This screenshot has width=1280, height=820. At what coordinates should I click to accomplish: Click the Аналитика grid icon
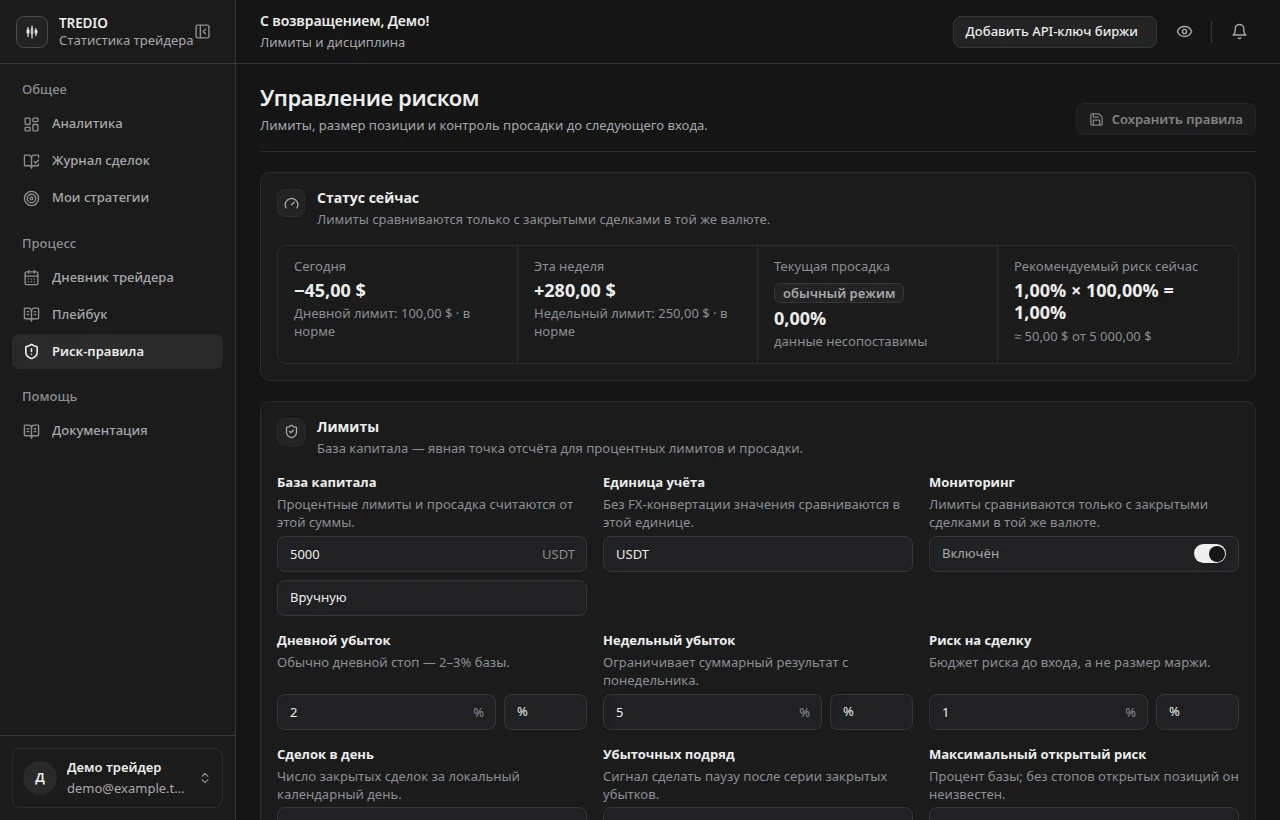point(31,124)
